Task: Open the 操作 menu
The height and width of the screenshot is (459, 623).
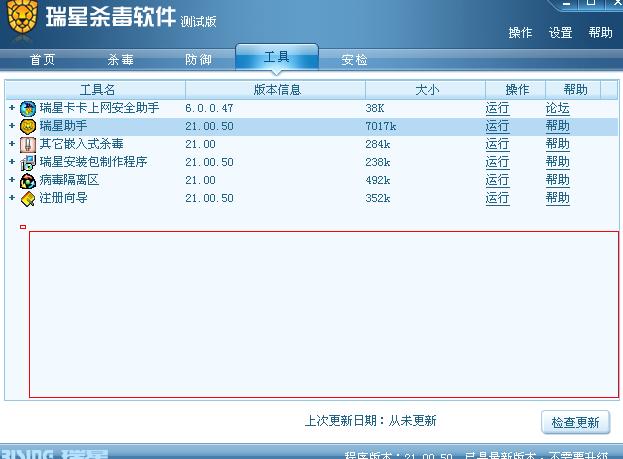Action: pyautogui.click(x=520, y=33)
